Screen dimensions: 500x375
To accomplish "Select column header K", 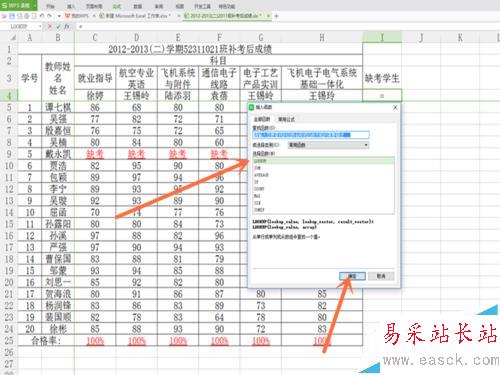I will pyautogui.click(x=460, y=37).
